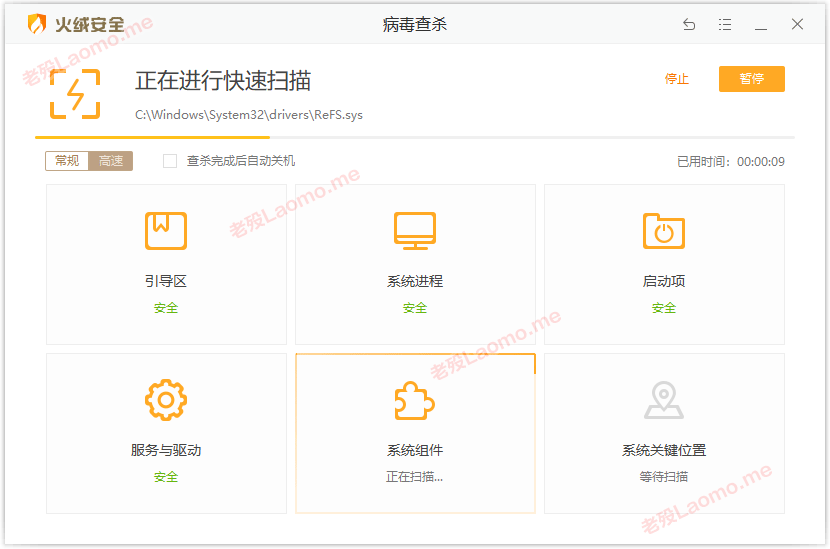Screen dimensions: 830x549
Task: Click the 安全 status under 引导区
Action: (166, 308)
